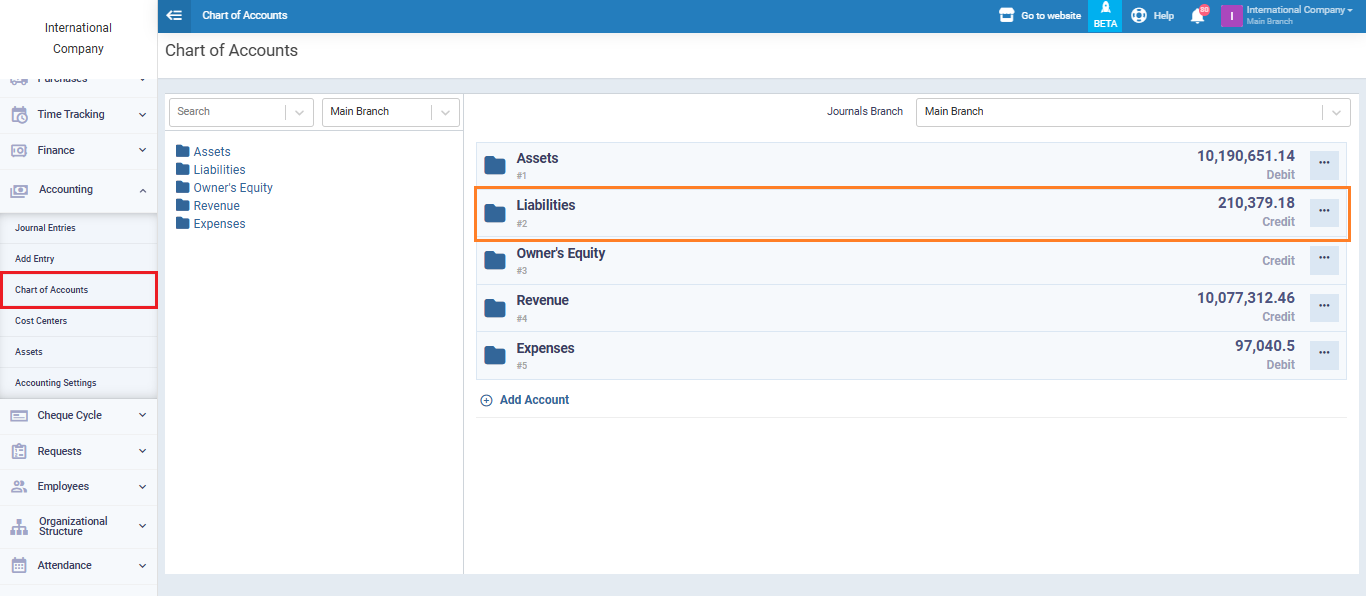Open the three-dots menu for Expenses row
The height and width of the screenshot is (596, 1366).
pyautogui.click(x=1324, y=355)
